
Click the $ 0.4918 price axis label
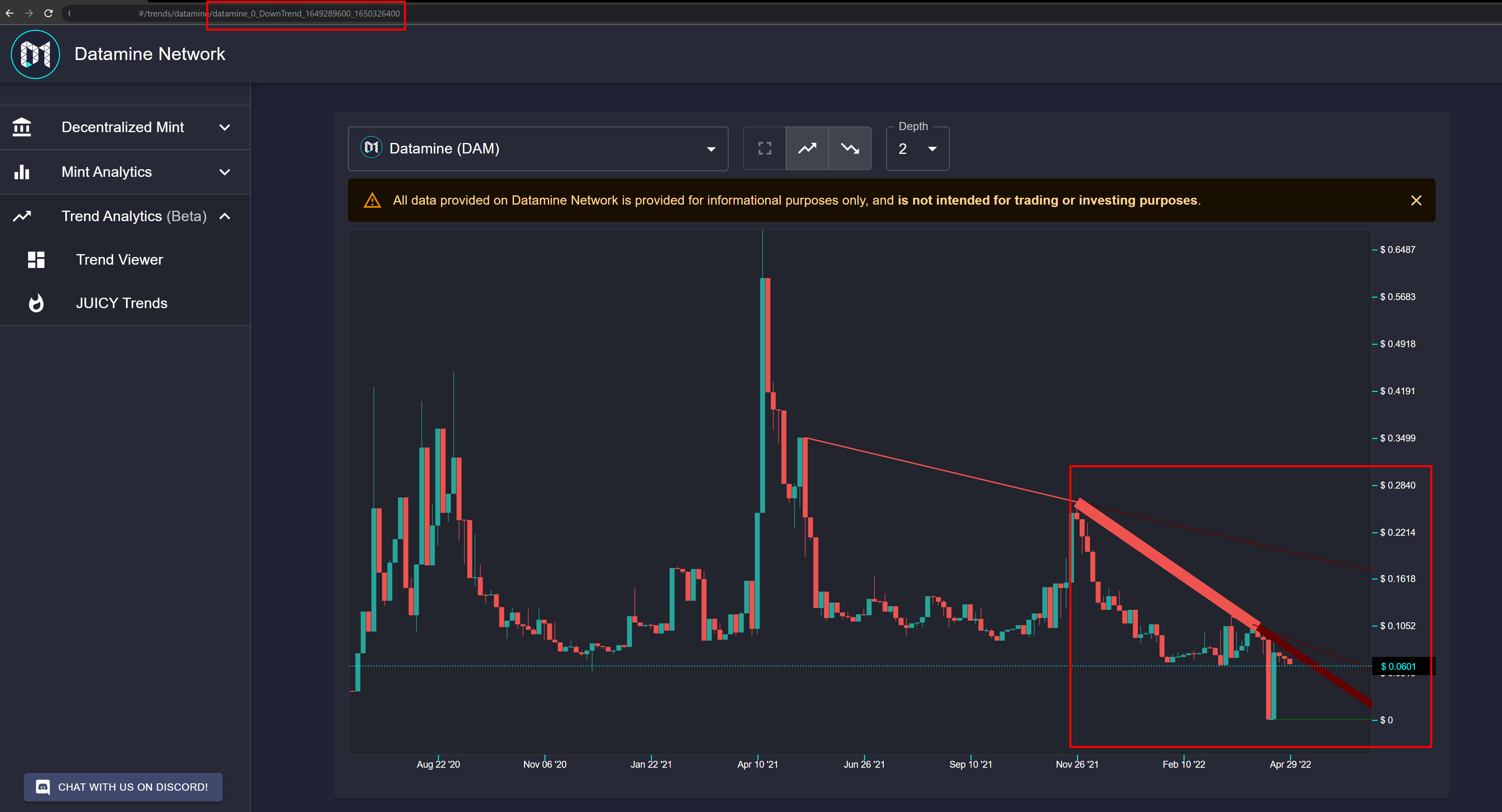click(1398, 344)
